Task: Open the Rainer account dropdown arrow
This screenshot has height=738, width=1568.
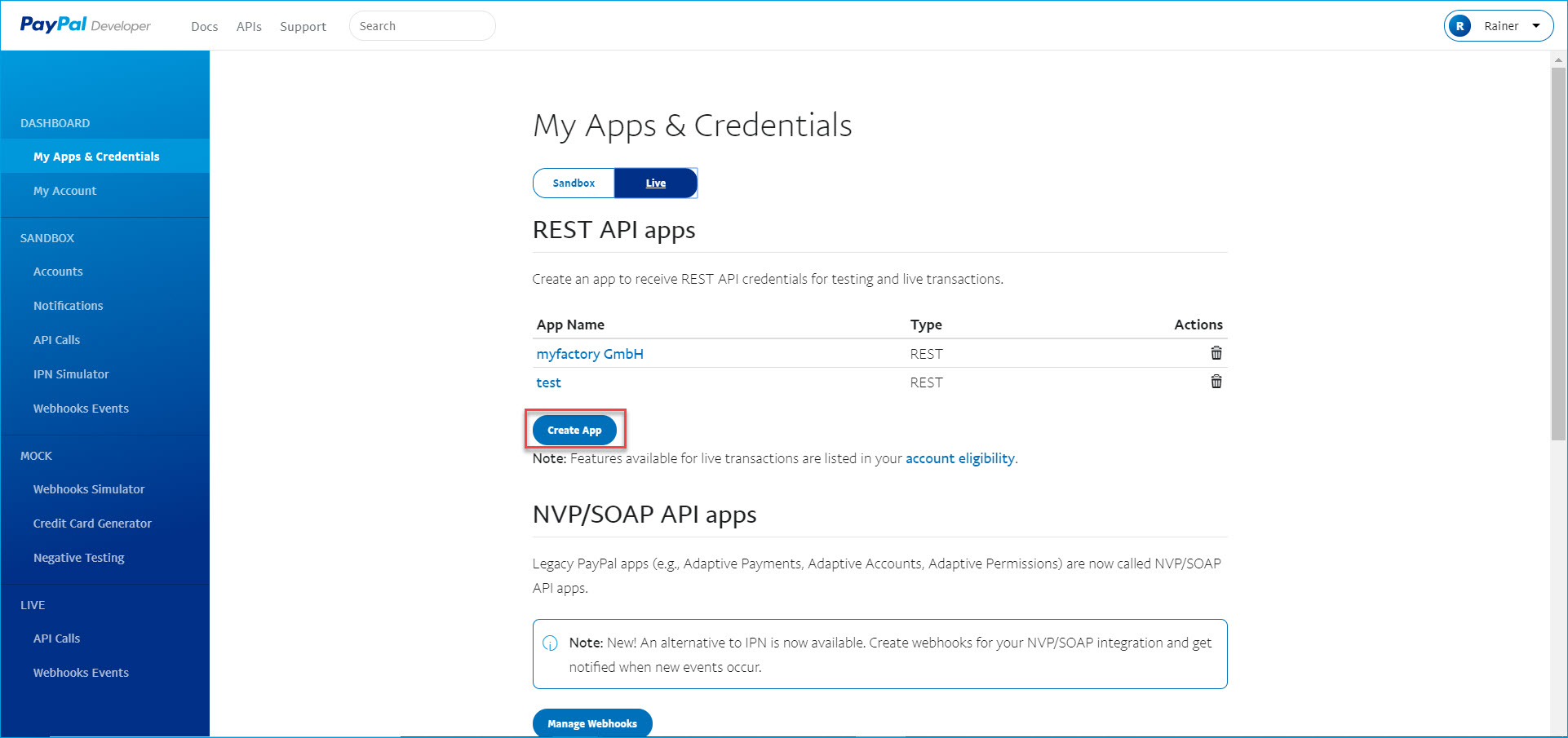Action: click(1536, 26)
